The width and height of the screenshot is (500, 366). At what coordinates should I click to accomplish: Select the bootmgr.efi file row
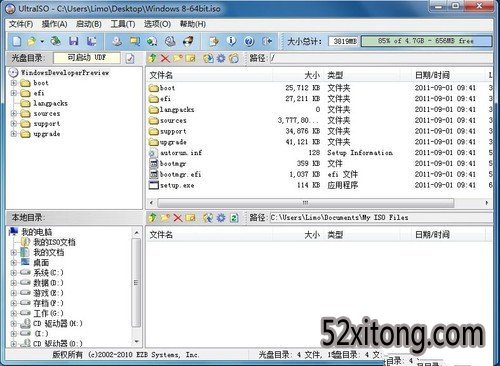click(319, 174)
